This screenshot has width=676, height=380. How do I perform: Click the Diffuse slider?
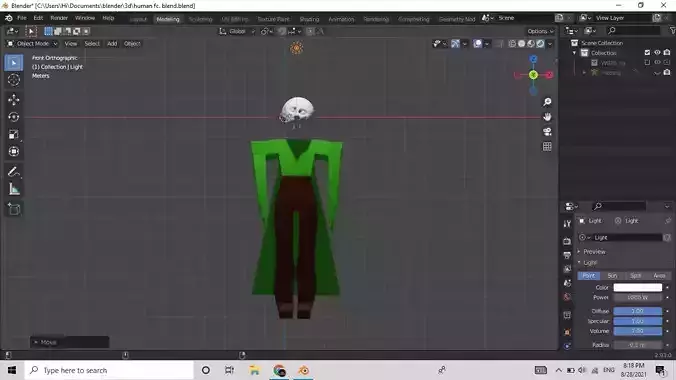pyautogui.click(x=638, y=311)
